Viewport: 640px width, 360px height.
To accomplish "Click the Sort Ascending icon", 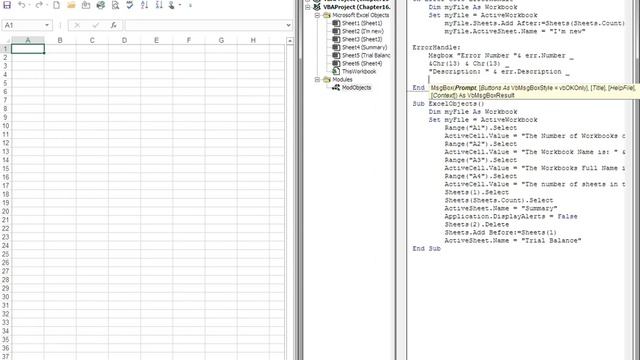I will tap(144, 5).
